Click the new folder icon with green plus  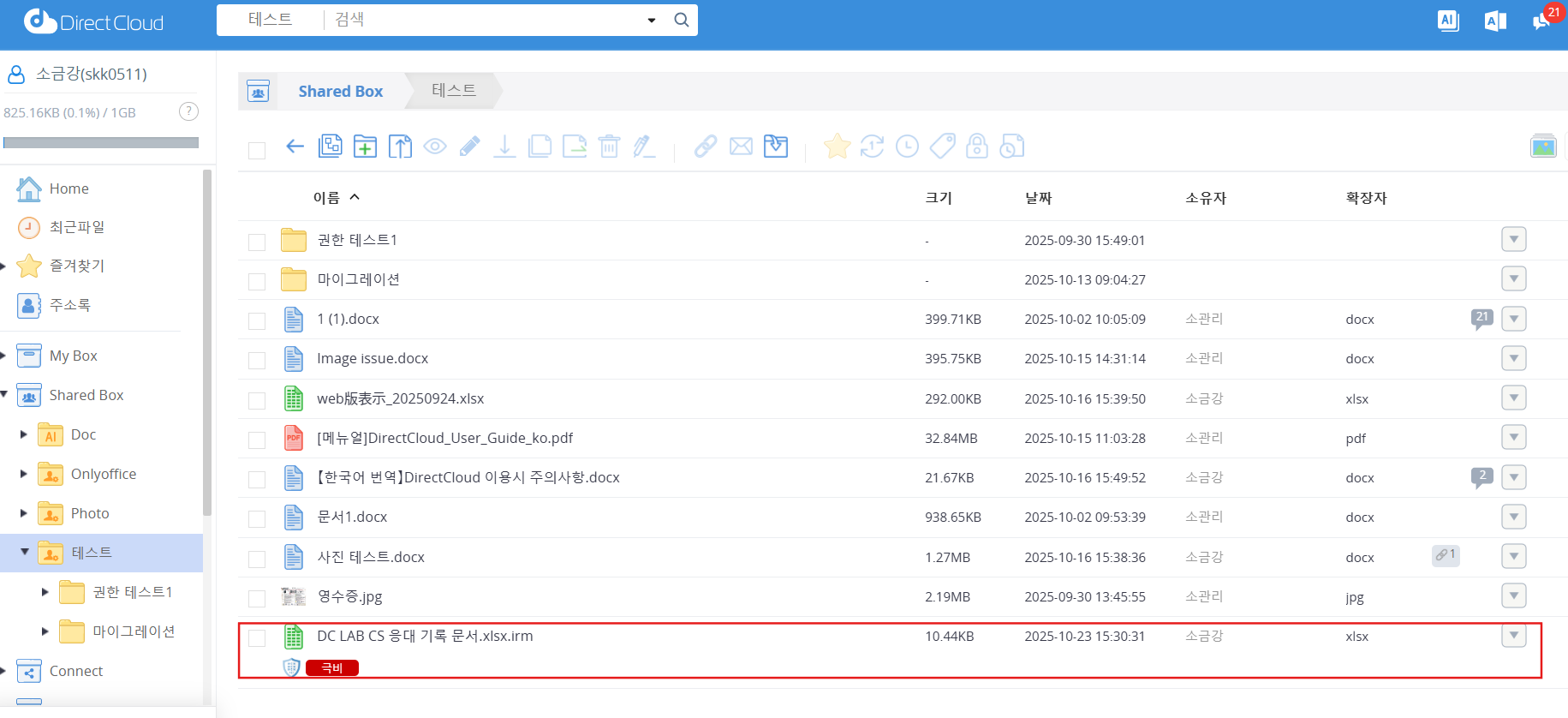point(365,147)
